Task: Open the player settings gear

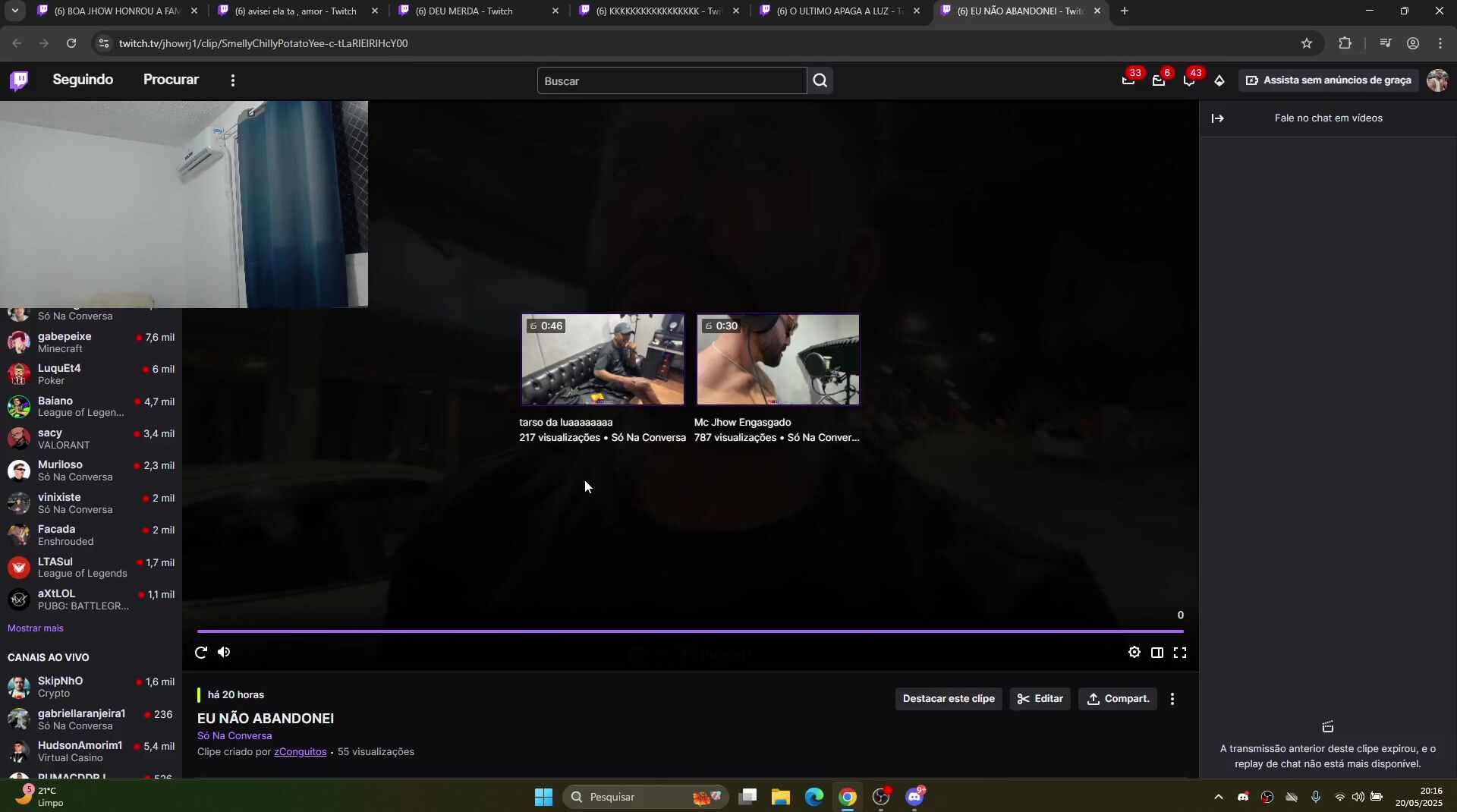Action: click(1134, 653)
